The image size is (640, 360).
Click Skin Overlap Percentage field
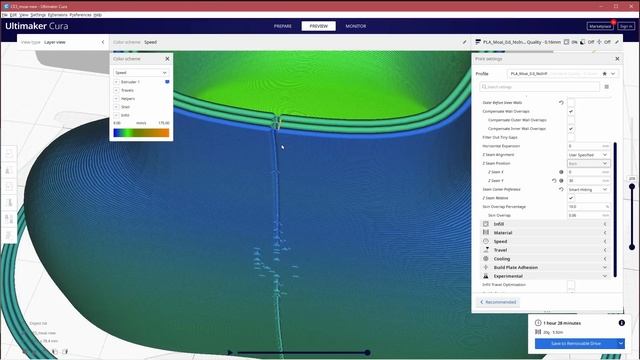(x=589, y=207)
